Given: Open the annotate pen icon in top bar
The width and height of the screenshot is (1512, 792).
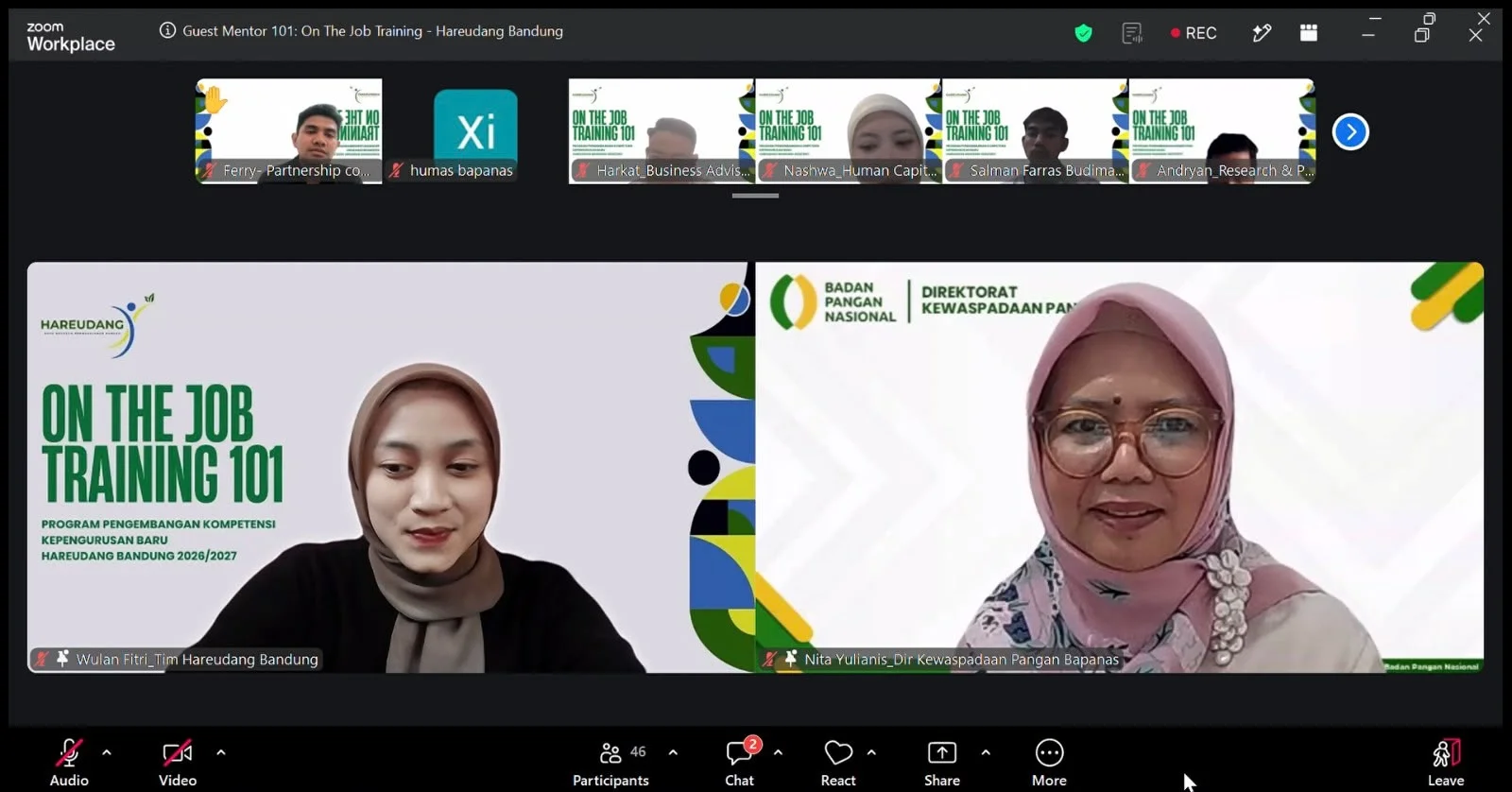Looking at the screenshot, I should tap(1262, 33).
